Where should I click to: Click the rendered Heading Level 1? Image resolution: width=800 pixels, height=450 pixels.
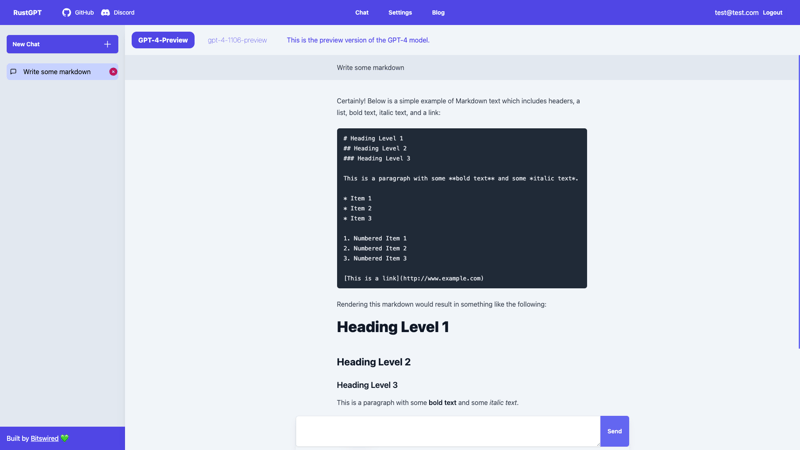393,327
